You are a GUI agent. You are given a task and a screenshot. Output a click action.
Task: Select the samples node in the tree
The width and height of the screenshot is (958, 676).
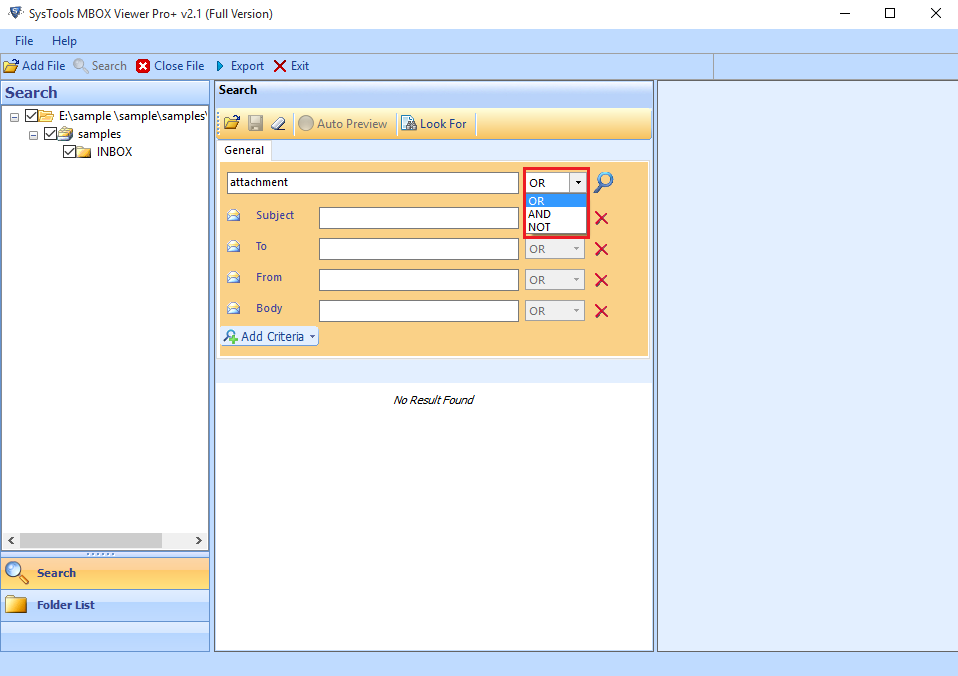point(99,134)
